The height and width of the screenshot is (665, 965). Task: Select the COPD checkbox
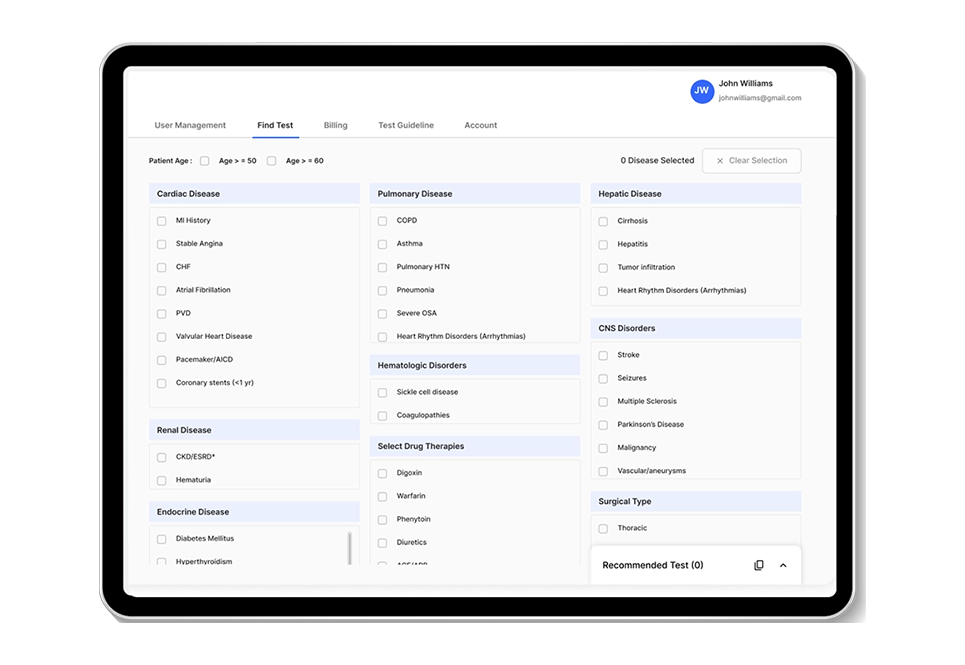(x=382, y=221)
